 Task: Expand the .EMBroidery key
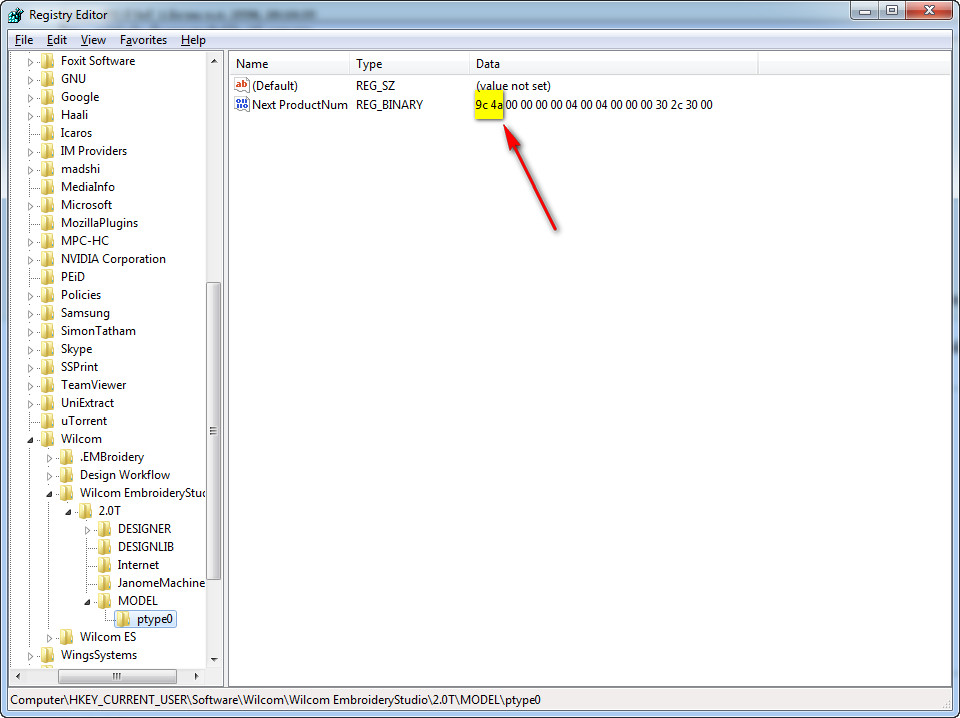coord(49,458)
